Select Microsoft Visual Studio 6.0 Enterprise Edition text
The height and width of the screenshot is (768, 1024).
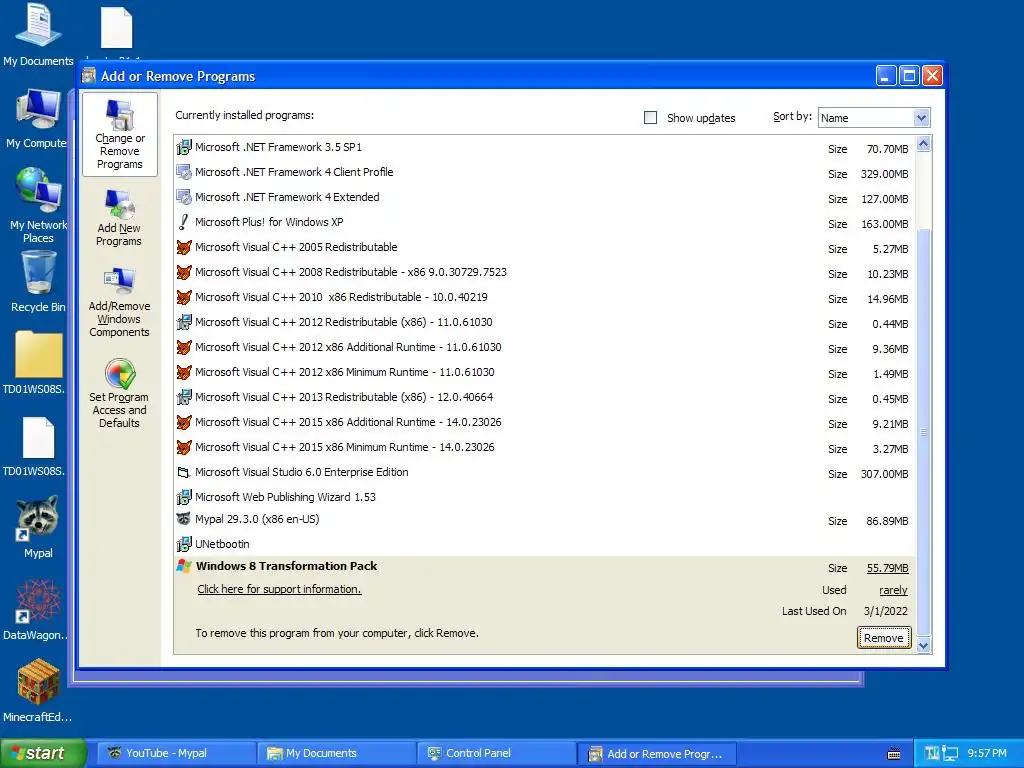(x=302, y=472)
